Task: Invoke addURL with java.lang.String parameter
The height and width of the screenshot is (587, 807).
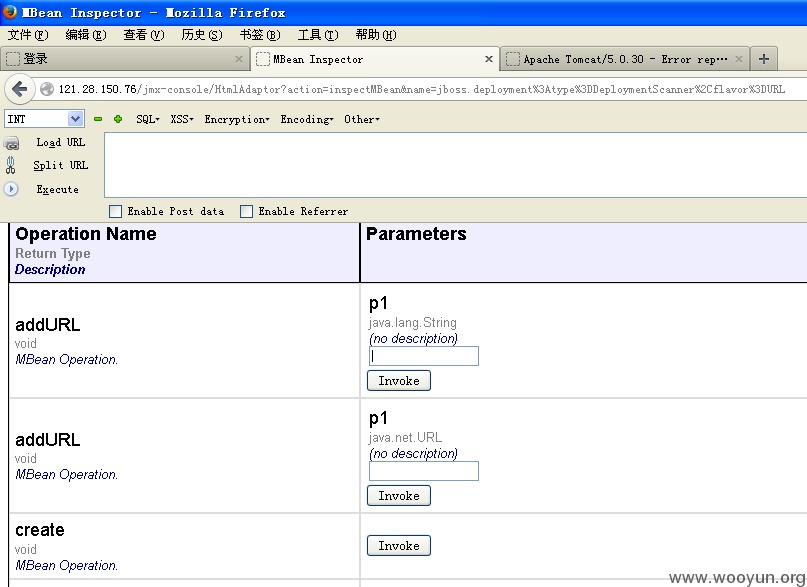Action: pyautogui.click(x=399, y=381)
